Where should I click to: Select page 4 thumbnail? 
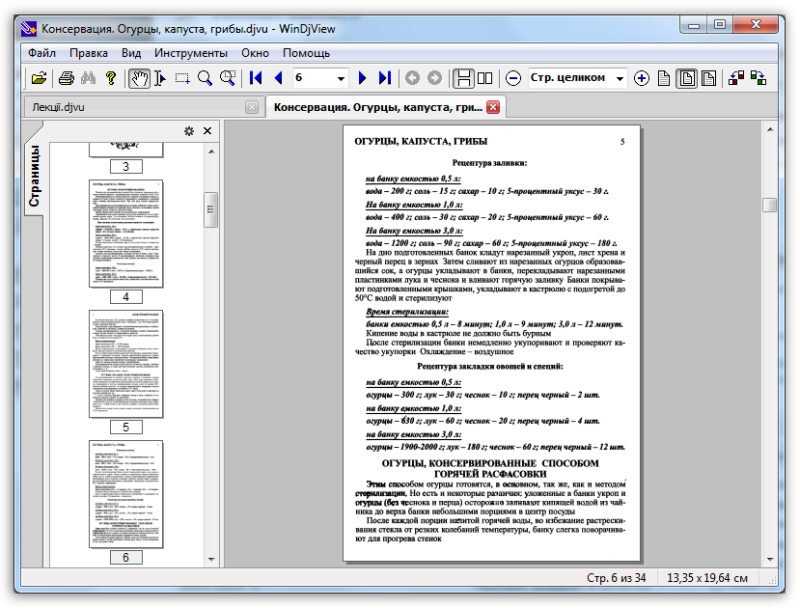[126, 234]
